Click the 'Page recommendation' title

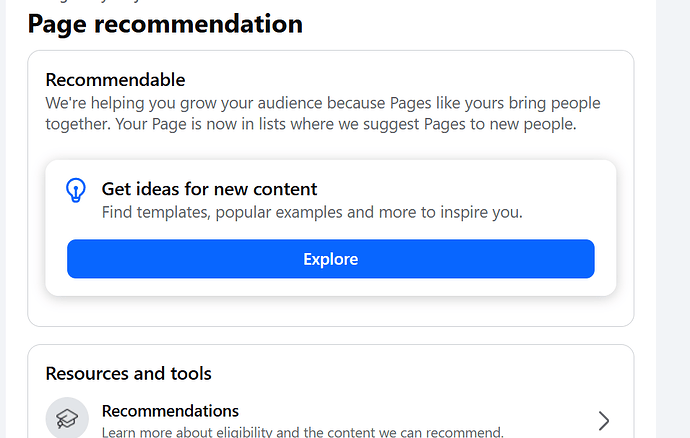pyautogui.click(x=165, y=24)
